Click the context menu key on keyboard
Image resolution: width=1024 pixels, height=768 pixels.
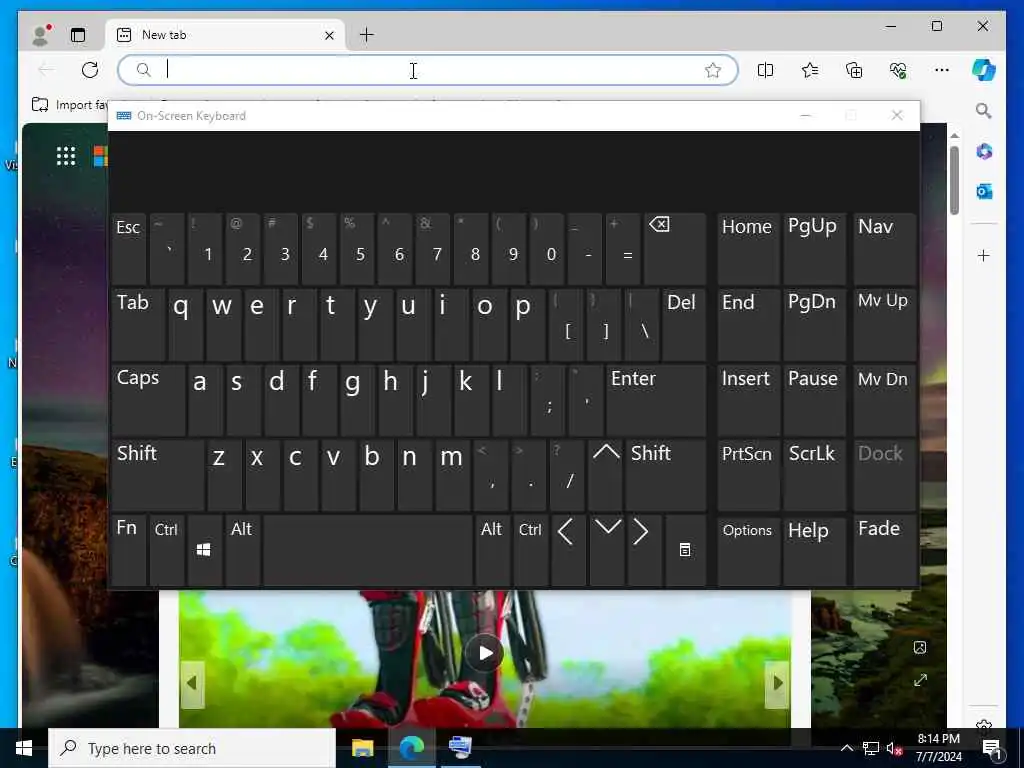(685, 550)
